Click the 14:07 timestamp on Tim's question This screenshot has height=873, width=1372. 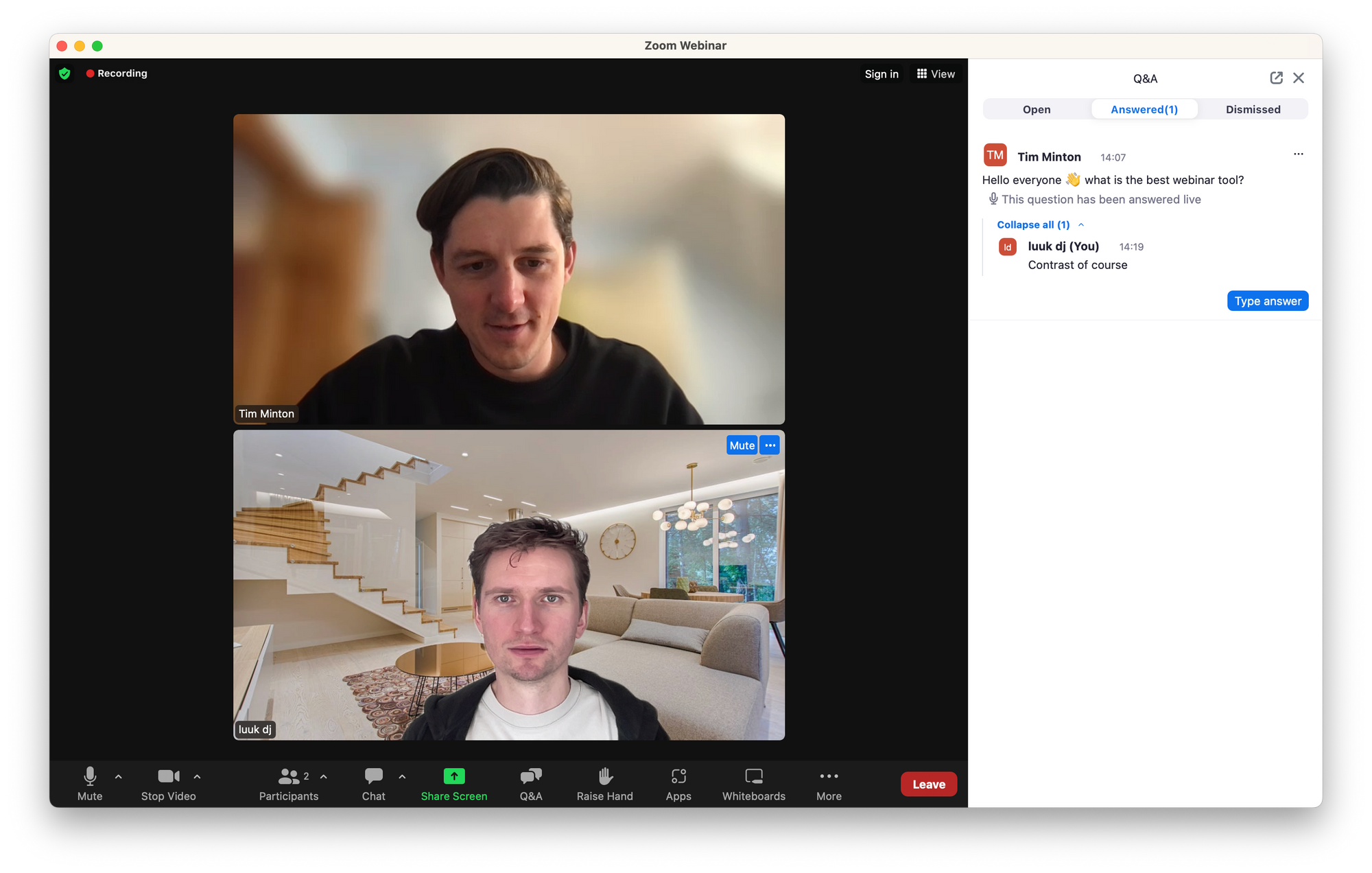[1113, 157]
